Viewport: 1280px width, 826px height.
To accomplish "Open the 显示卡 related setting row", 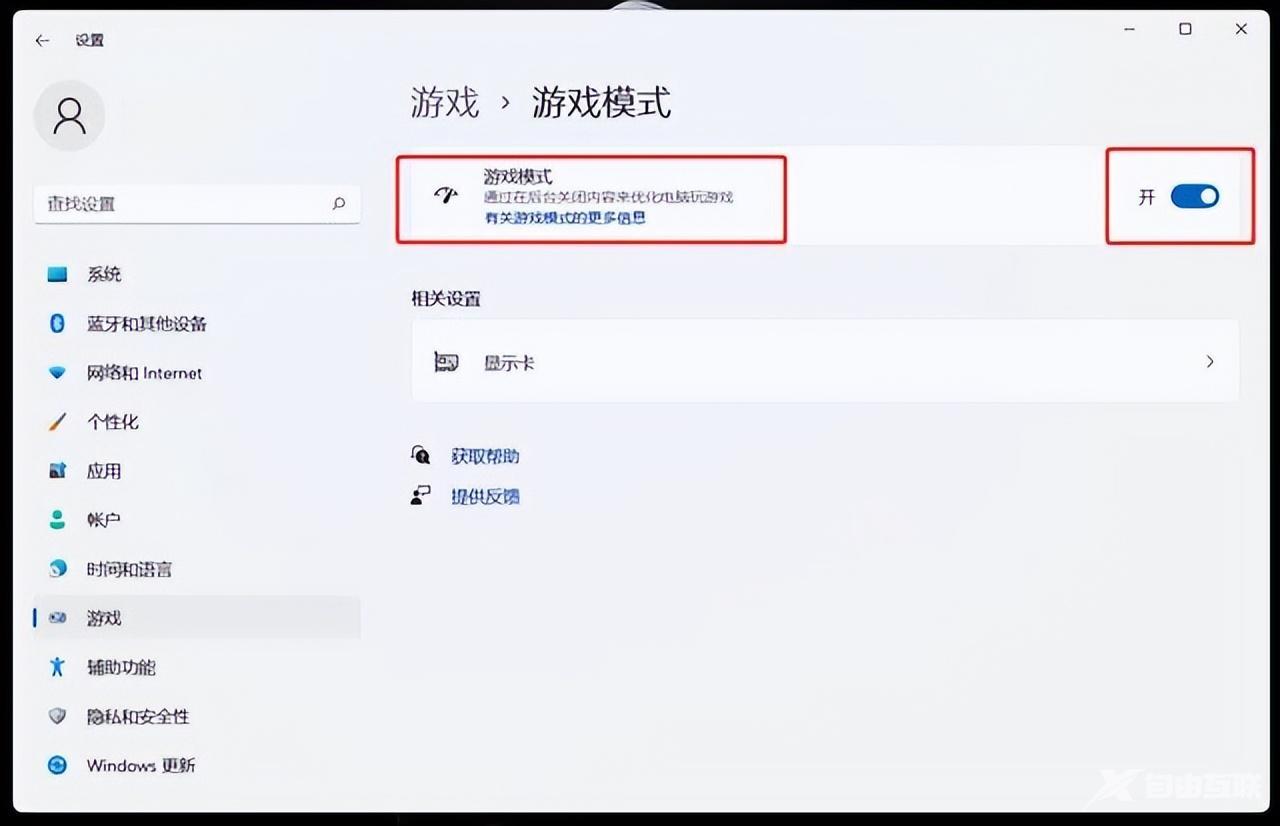I will (825, 361).
